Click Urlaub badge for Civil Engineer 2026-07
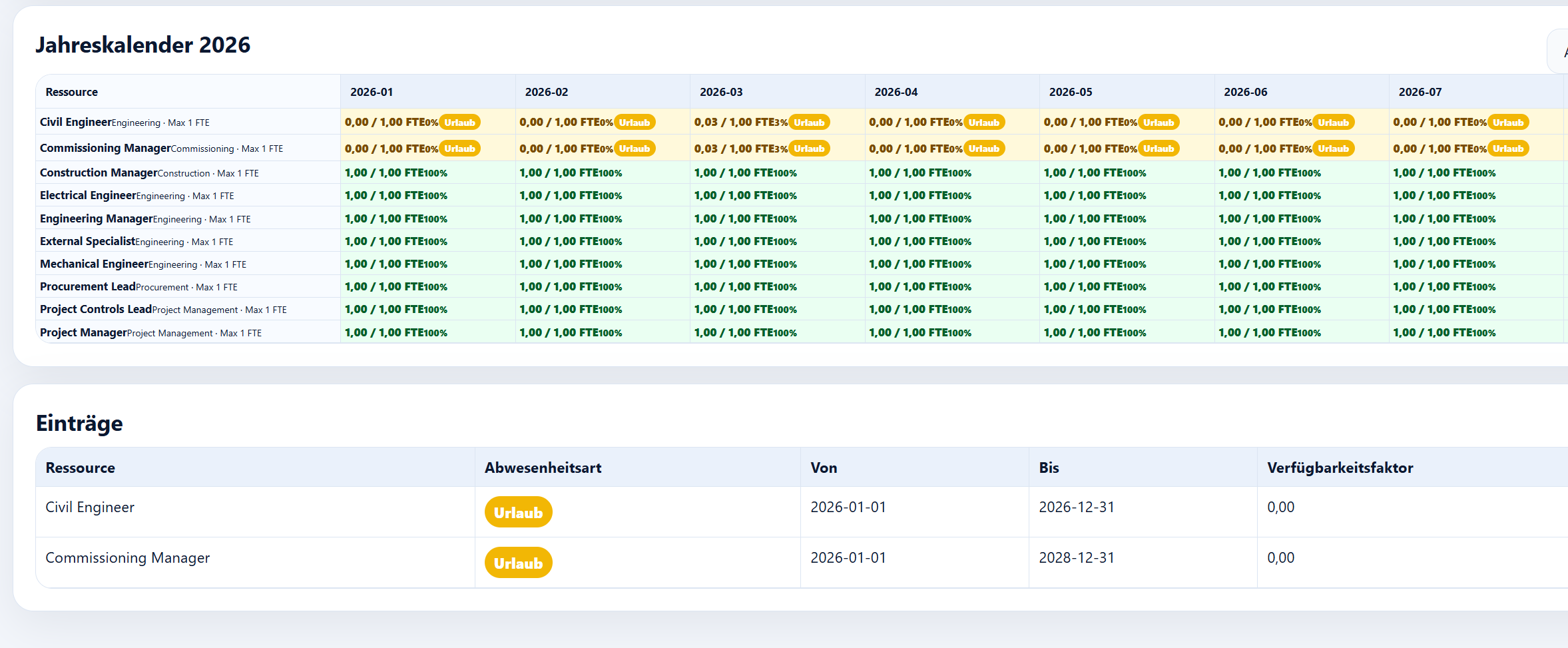 point(1508,123)
